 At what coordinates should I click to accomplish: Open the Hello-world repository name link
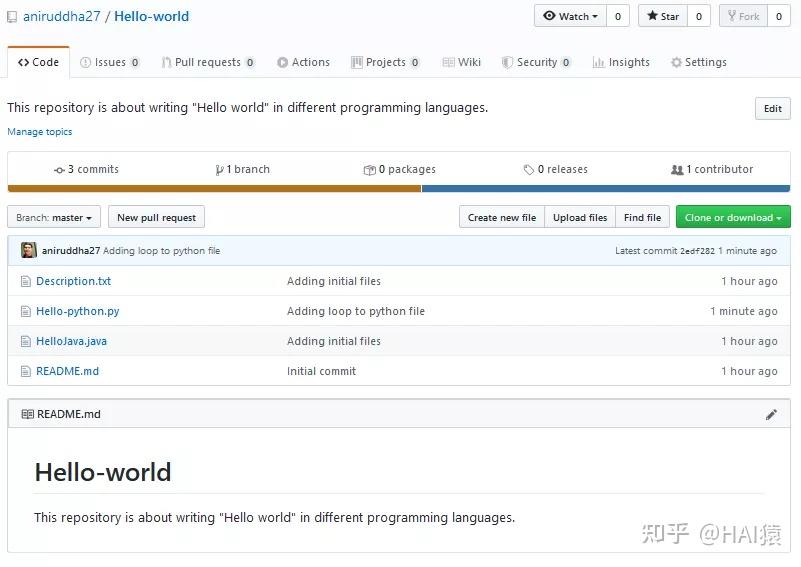[151, 16]
